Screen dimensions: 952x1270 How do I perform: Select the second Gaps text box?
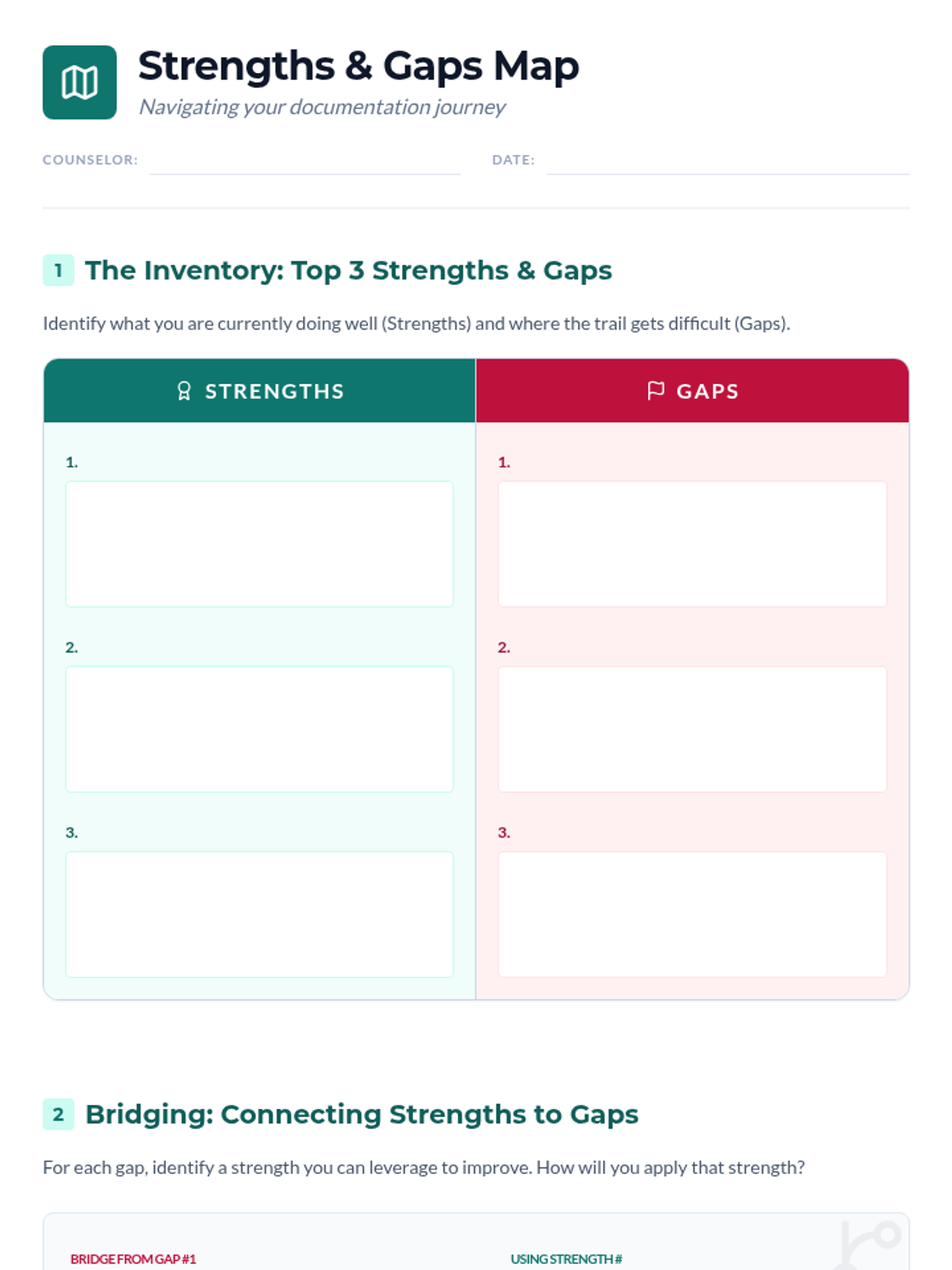tap(692, 729)
